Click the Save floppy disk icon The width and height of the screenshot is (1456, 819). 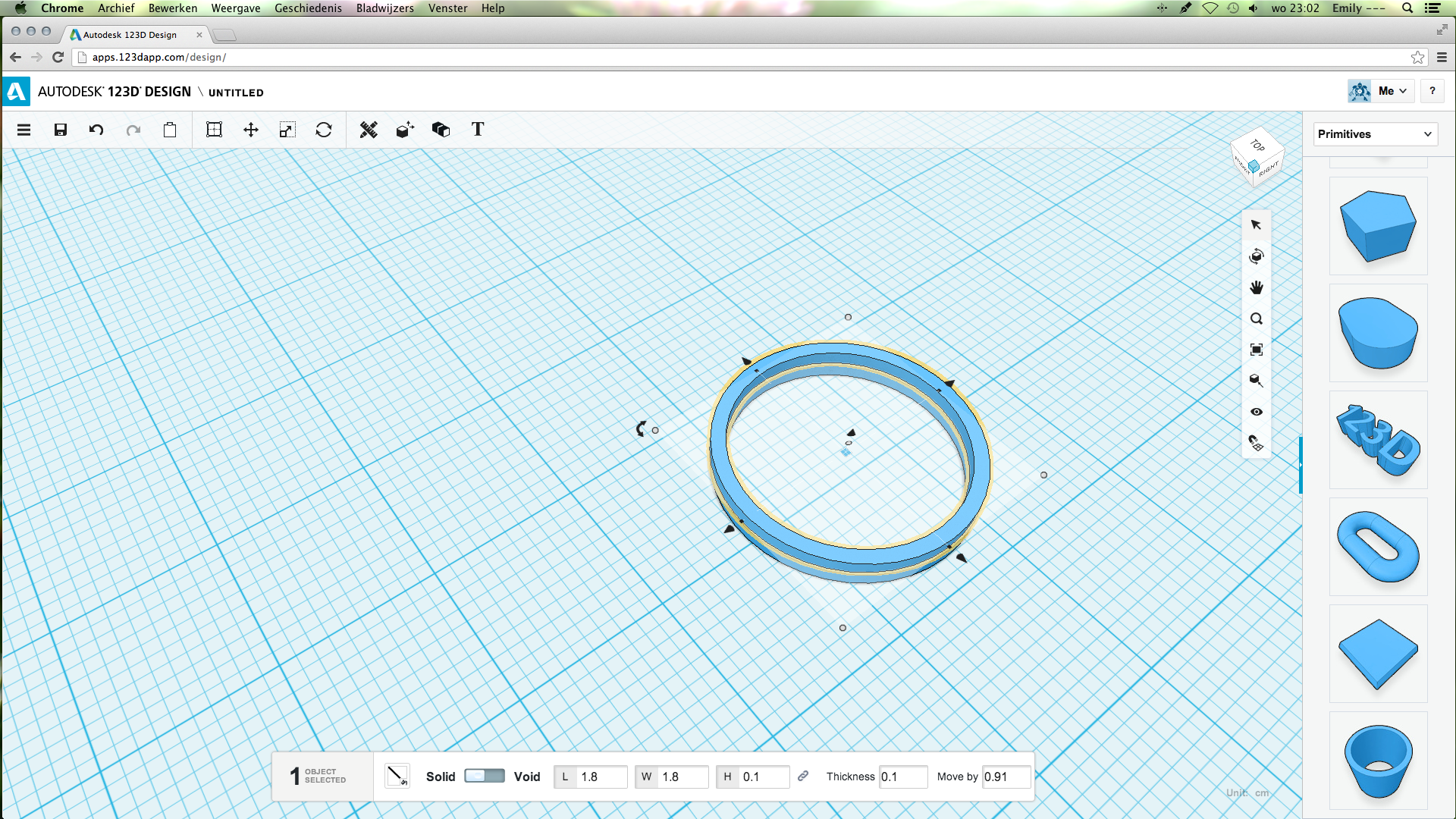coord(61,130)
